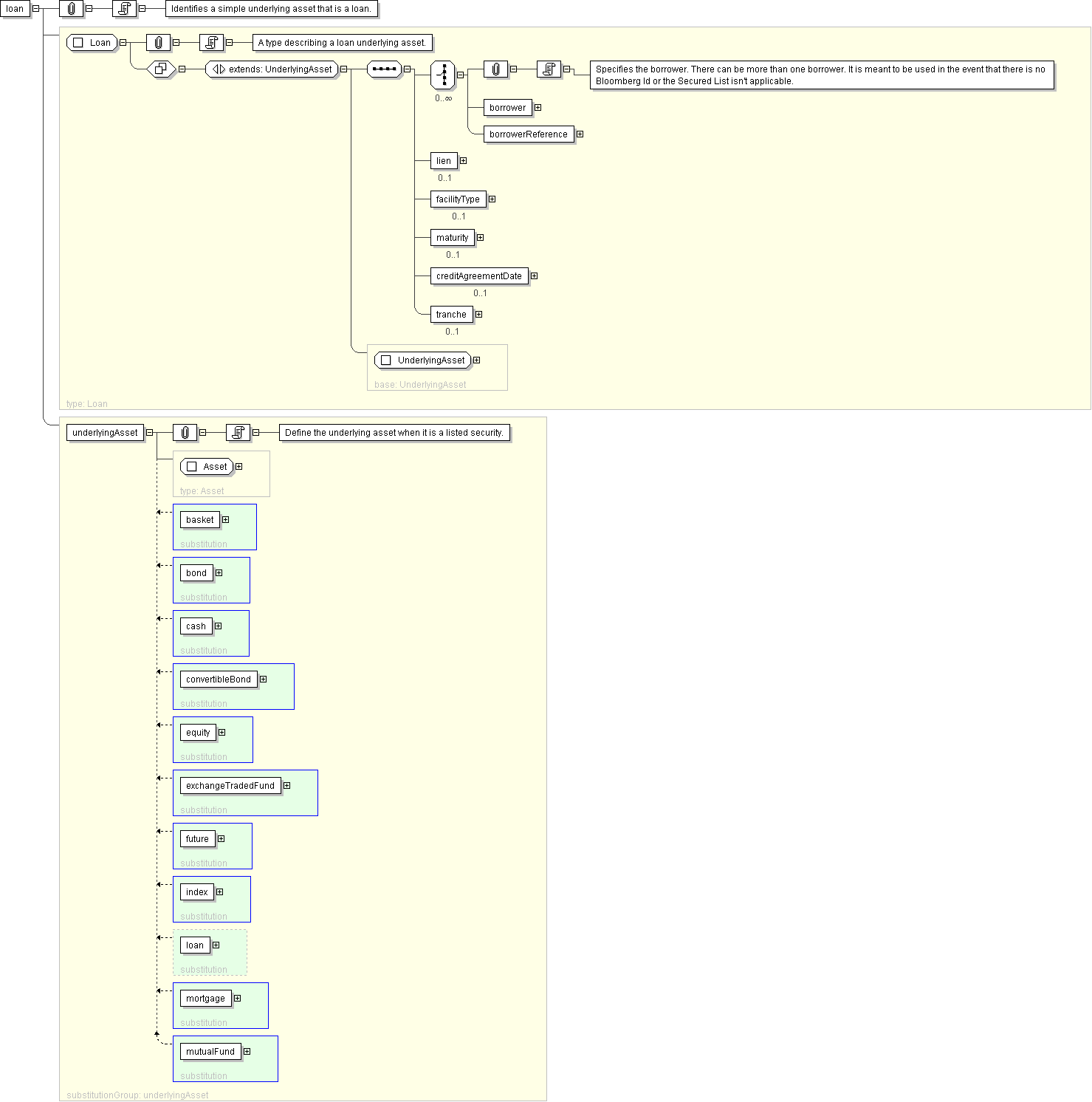Expand the facilityType element
Image resolution: width=1092 pixels, height=1102 pixels.
pyautogui.click(x=492, y=199)
